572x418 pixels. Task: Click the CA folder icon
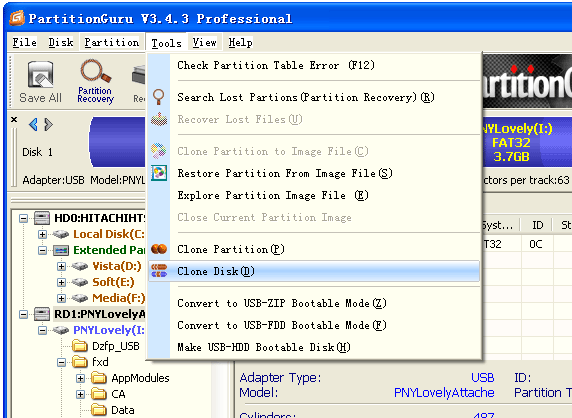99,394
